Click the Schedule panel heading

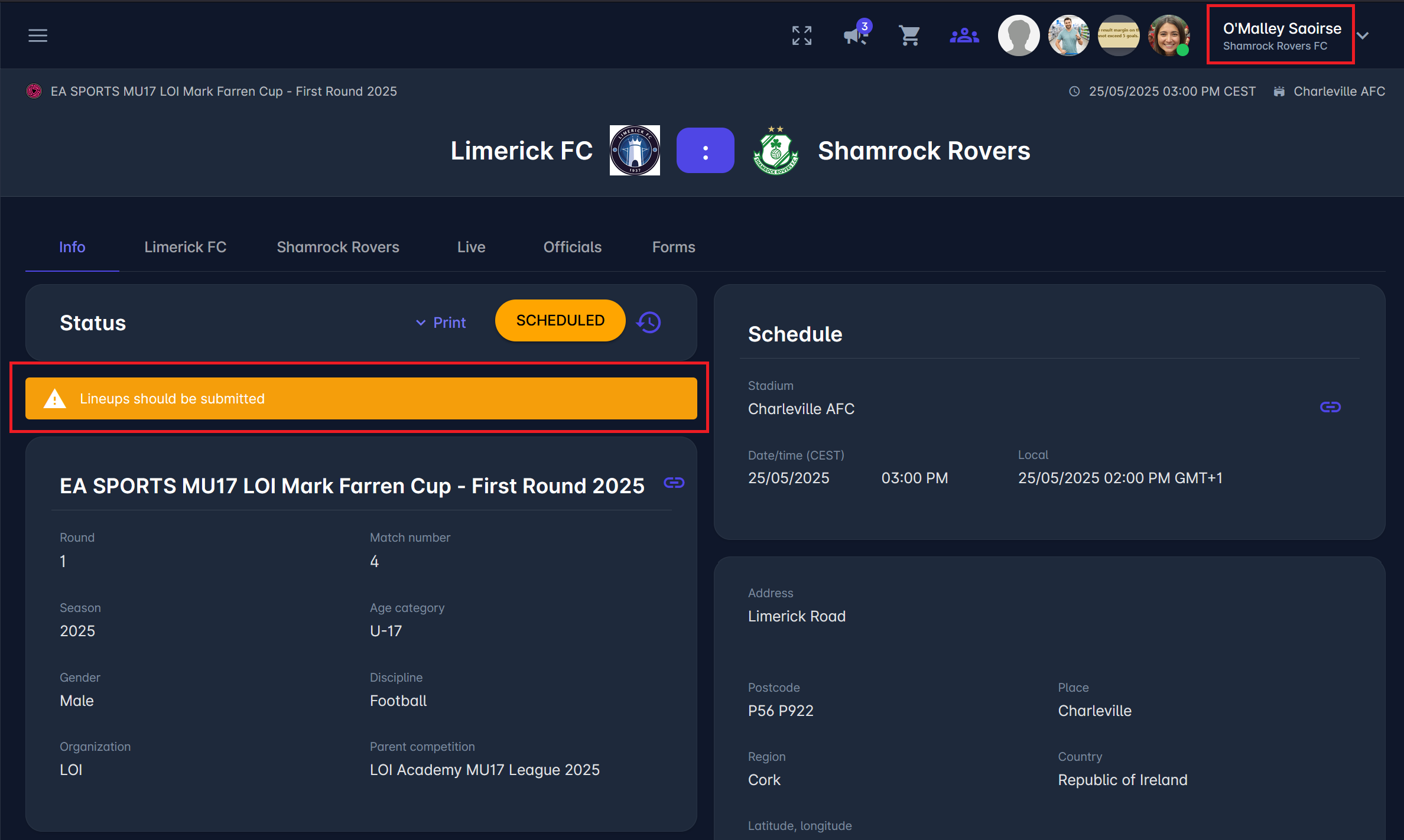[795, 334]
